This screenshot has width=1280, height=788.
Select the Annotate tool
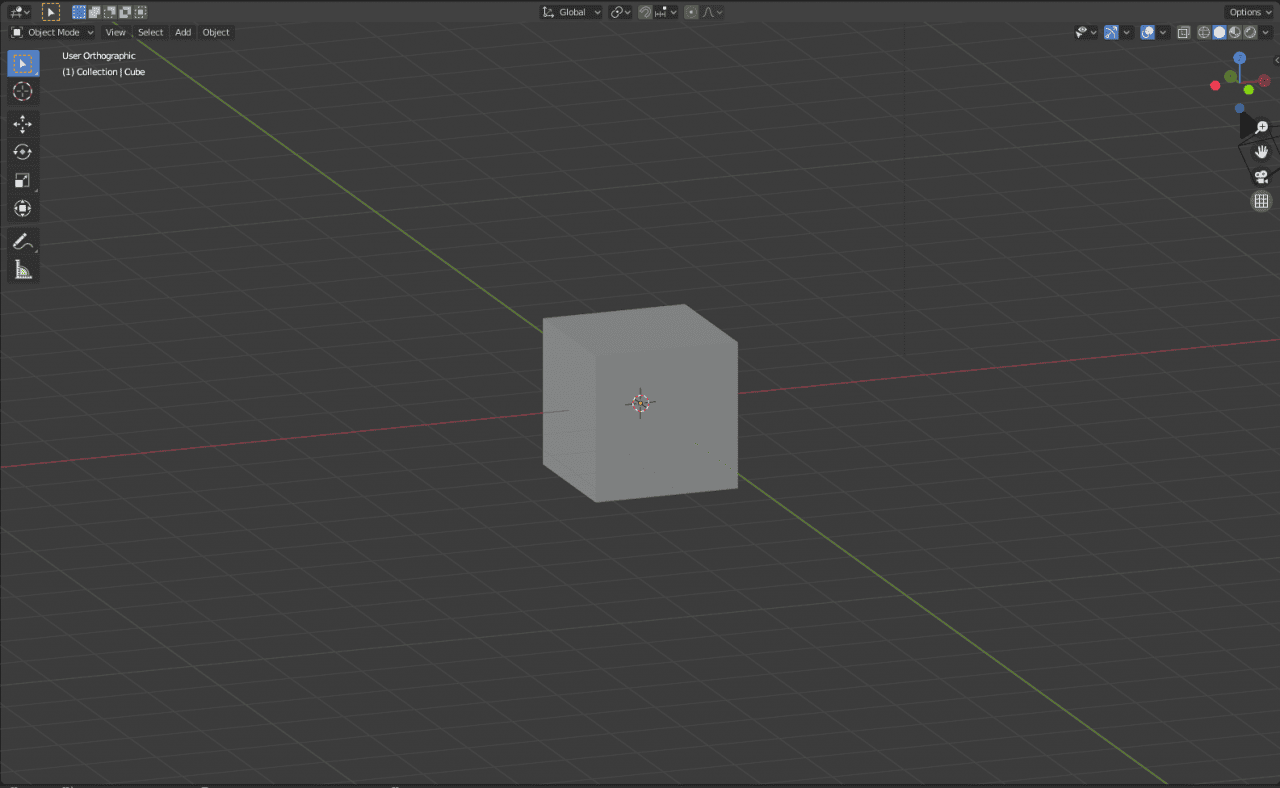(x=23, y=241)
